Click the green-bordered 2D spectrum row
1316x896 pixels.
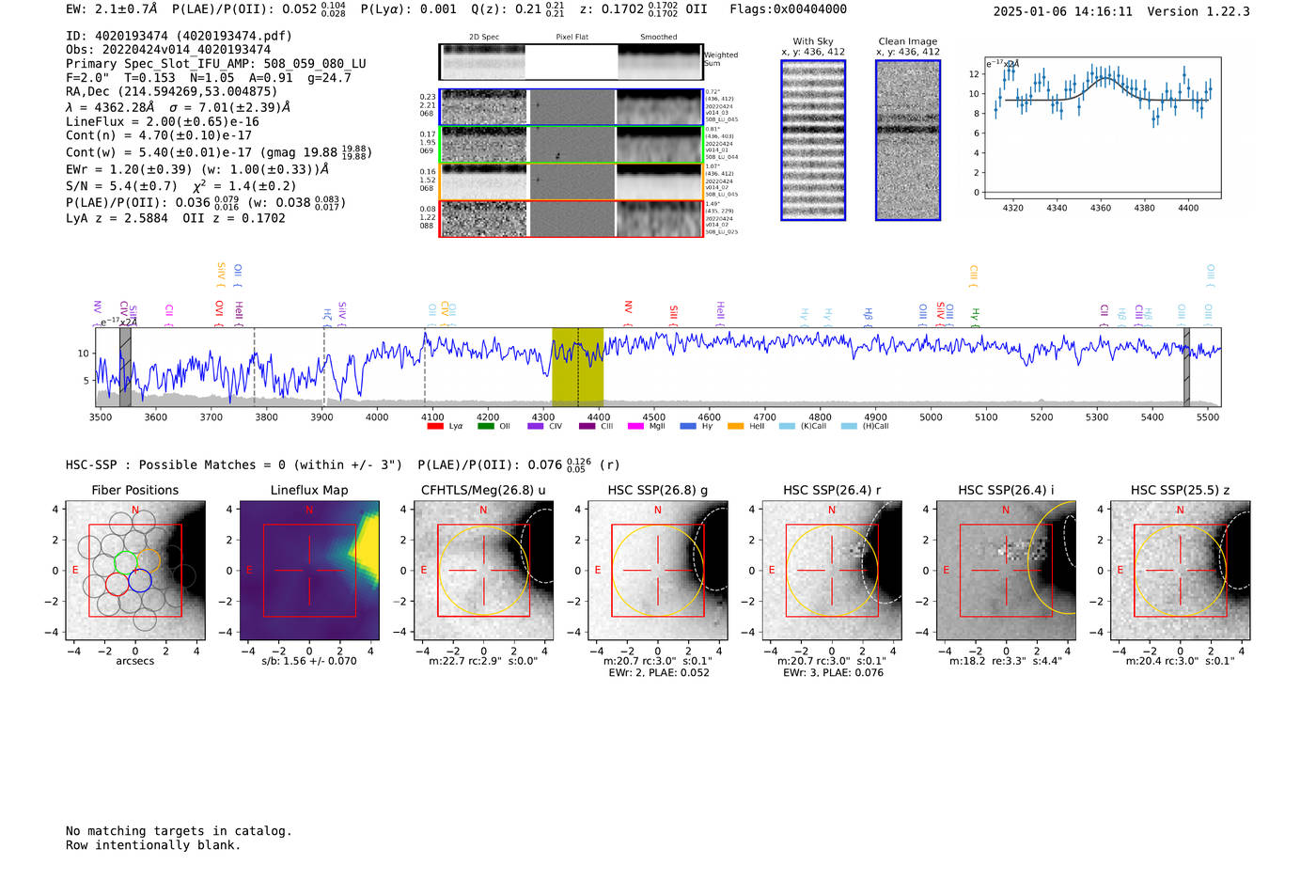(x=571, y=145)
